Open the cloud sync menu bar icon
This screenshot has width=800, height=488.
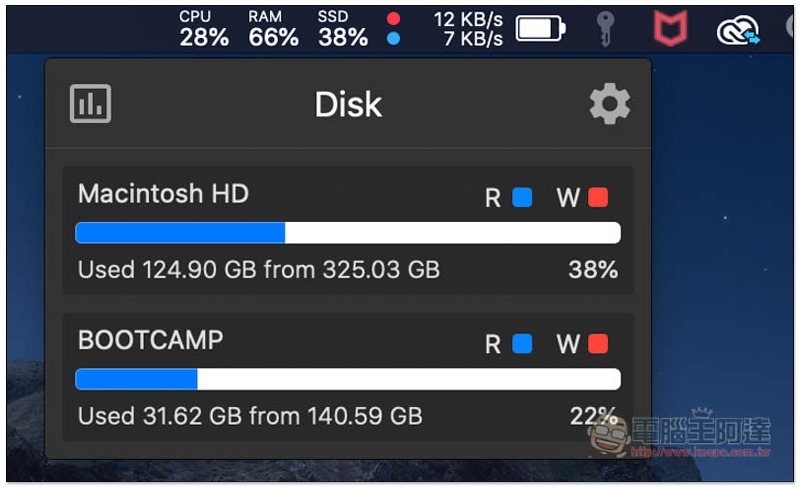point(738,31)
